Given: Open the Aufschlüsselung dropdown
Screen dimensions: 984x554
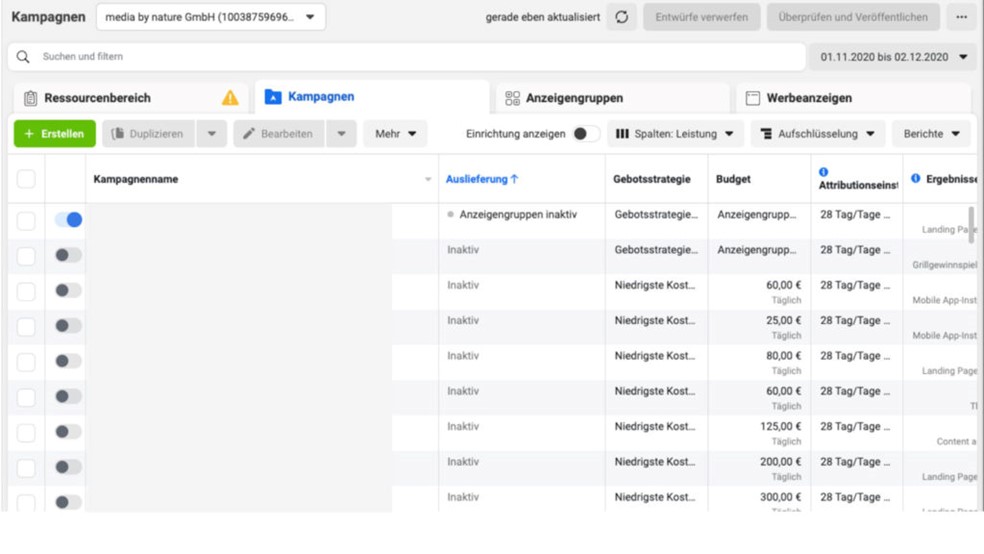Looking at the screenshot, I should point(818,134).
